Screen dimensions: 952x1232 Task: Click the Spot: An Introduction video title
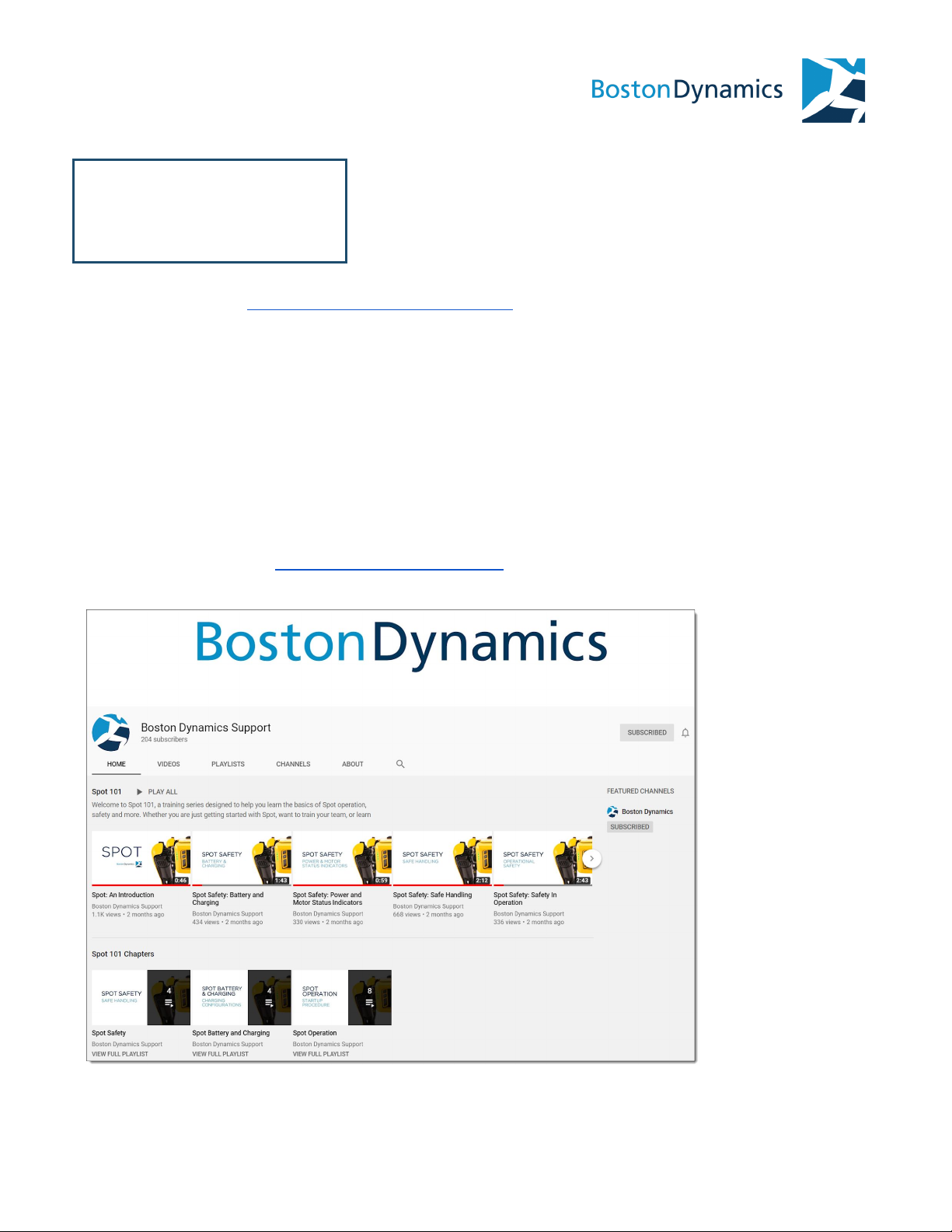coord(123,895)
